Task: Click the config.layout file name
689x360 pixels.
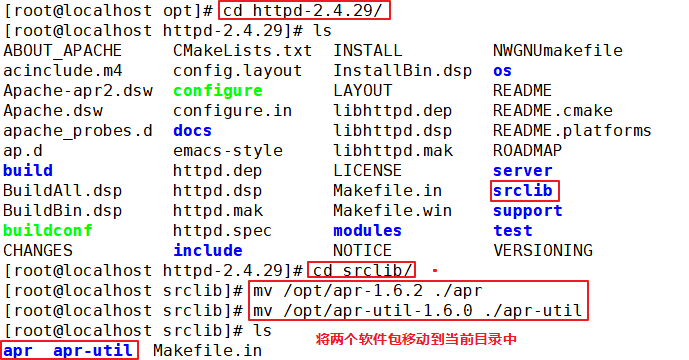Action: click(238, 71)
